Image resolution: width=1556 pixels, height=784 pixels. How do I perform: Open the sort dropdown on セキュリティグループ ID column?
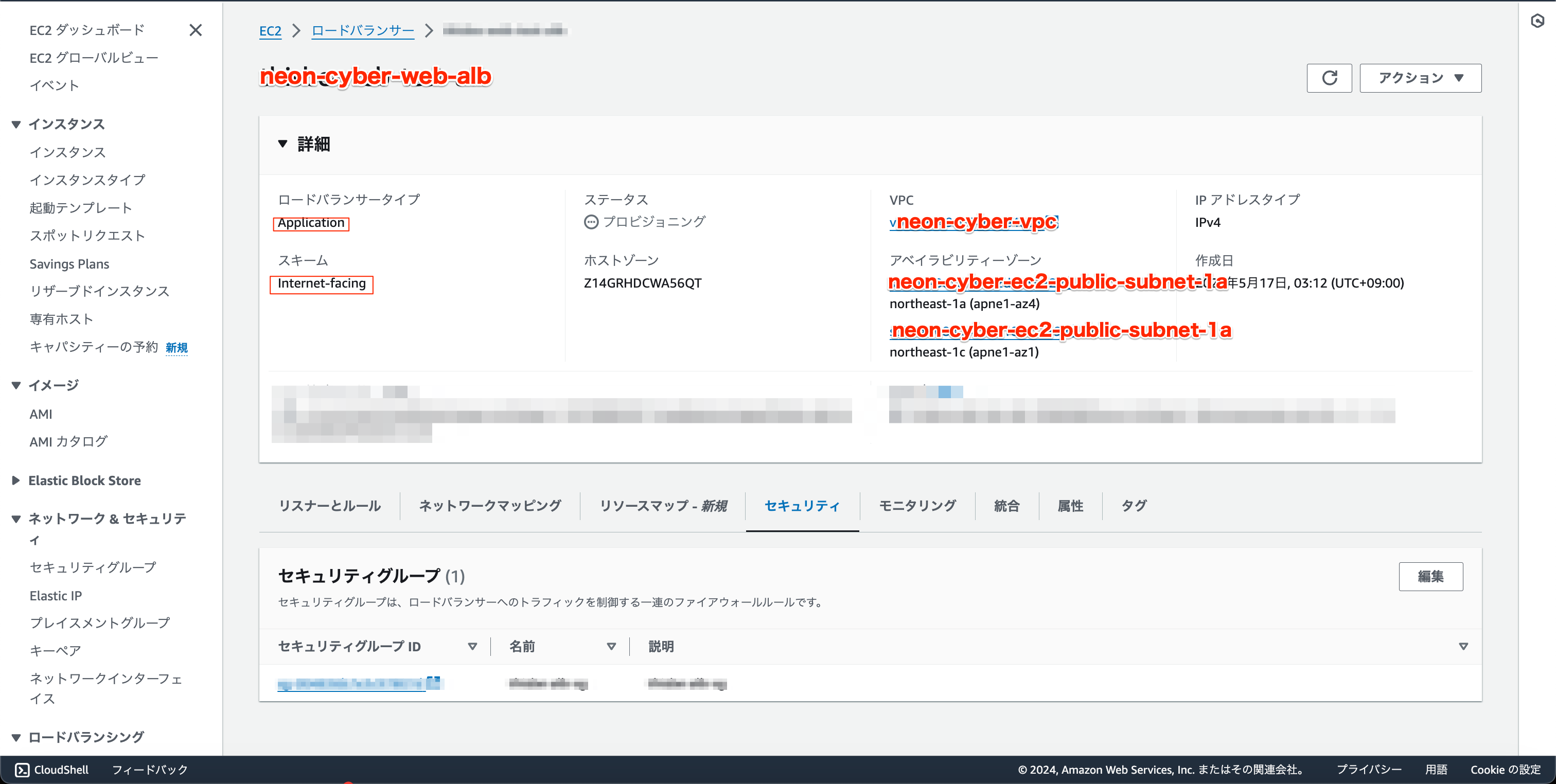[x=473, y=646]
